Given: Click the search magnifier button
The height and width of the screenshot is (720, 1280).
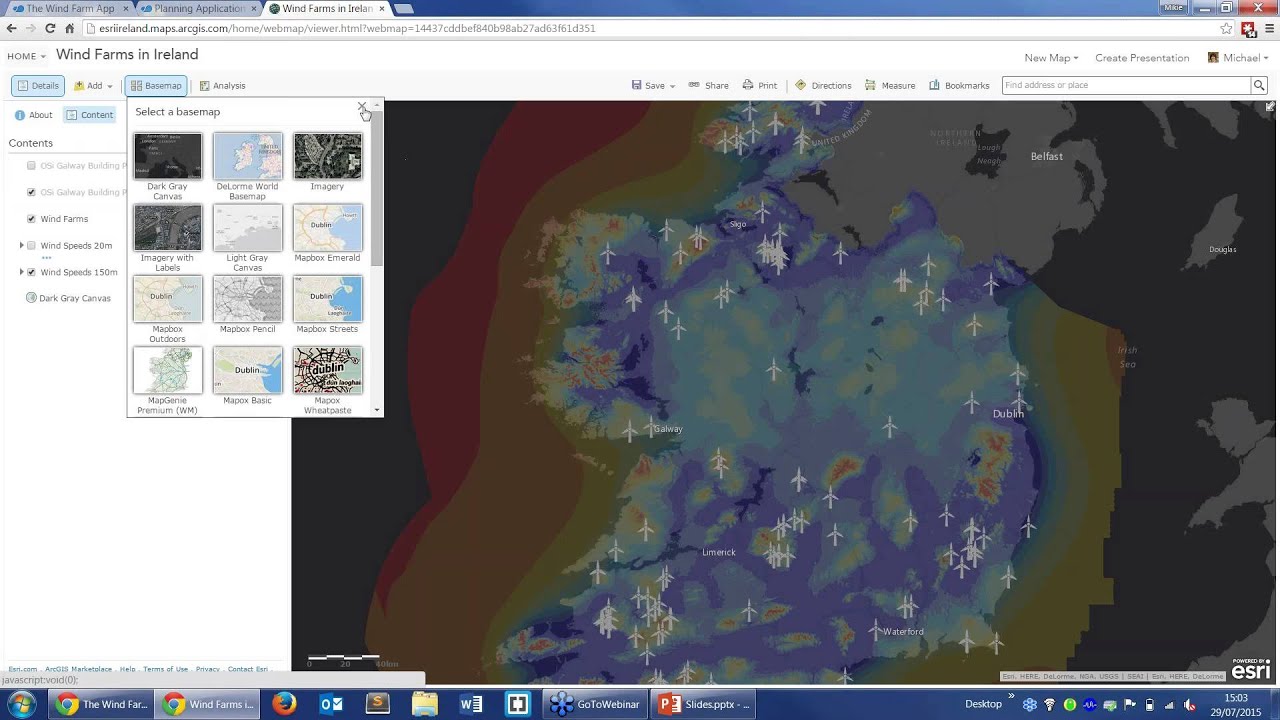Looking at the screenshot, I should pos(1259,86).
